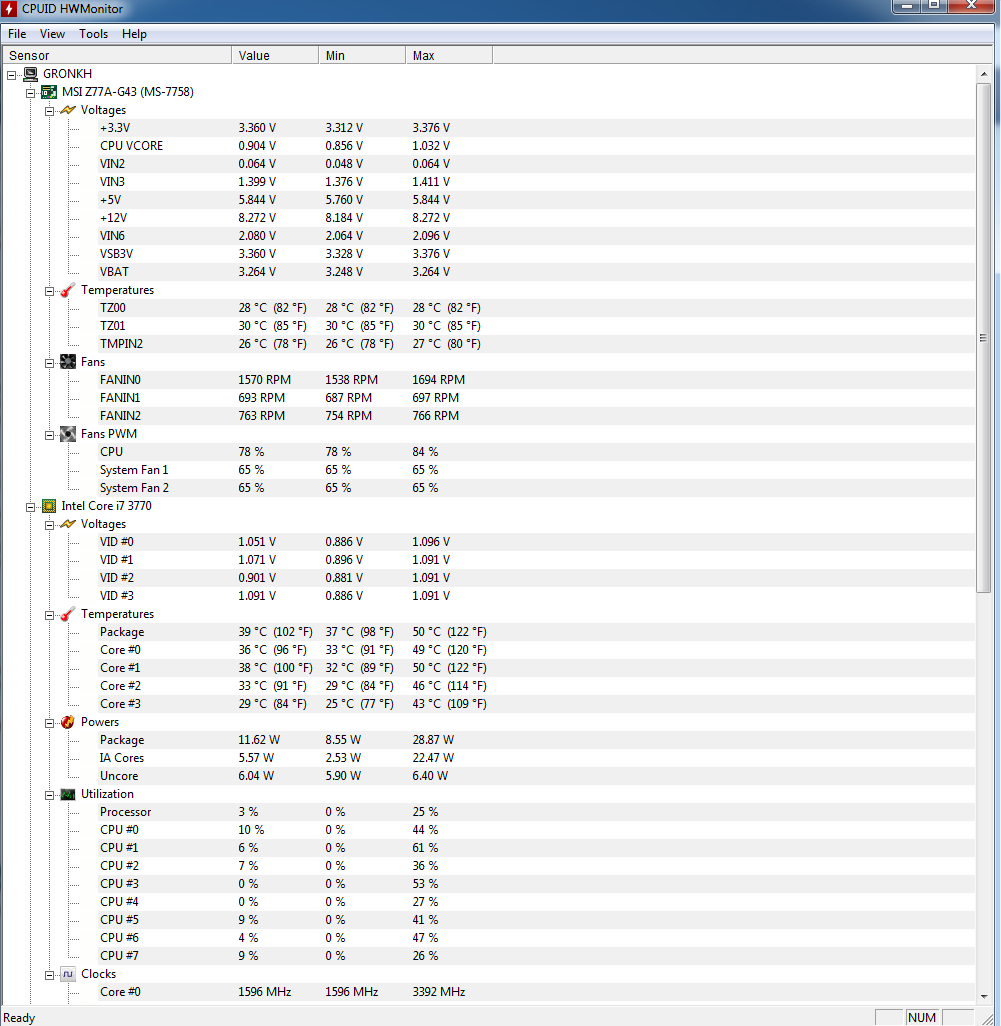Collapse the CPU Temperatures group
The width and height of the screenshot is (1001, 1026).
pos(49,615)
